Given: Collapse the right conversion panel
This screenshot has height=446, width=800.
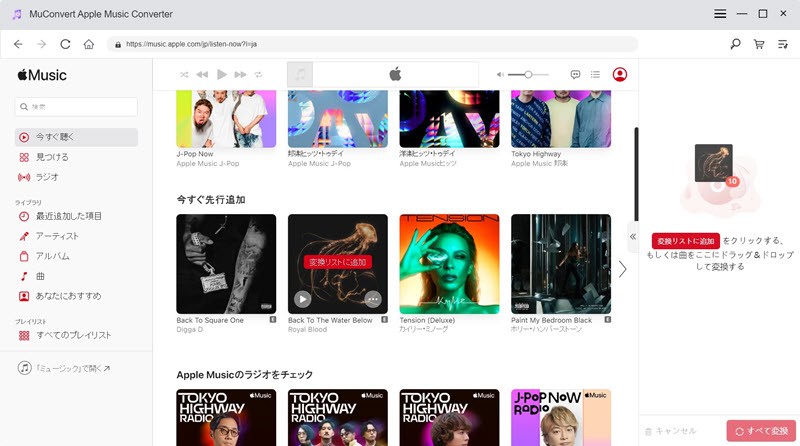Looking at the screenshot, I should (632, 236).
